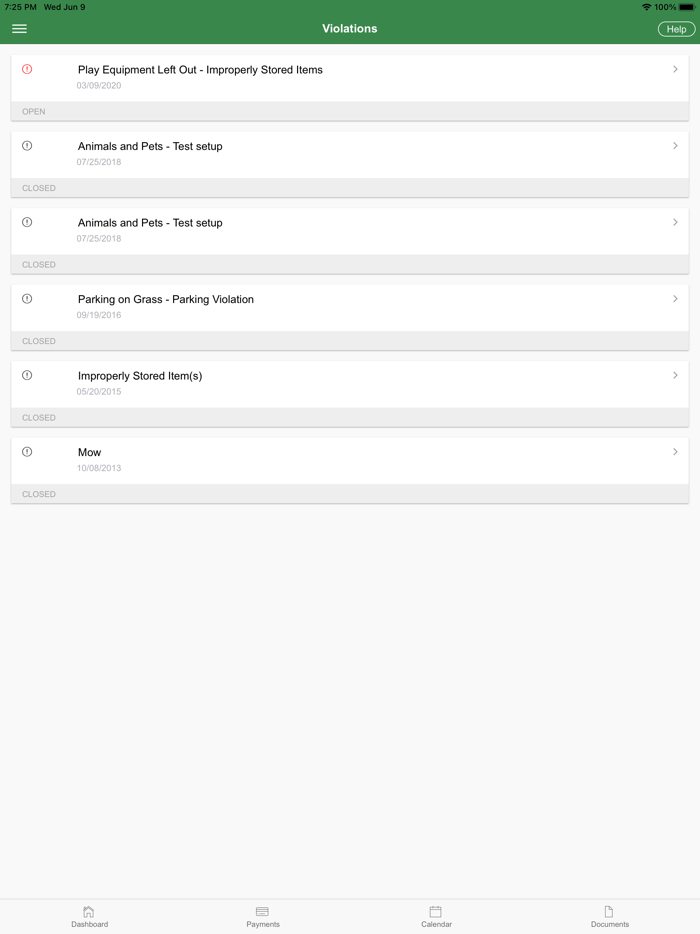Screen dimensions: 700x934
Task: Tap the Payments card icon
Action: [262, 911]
